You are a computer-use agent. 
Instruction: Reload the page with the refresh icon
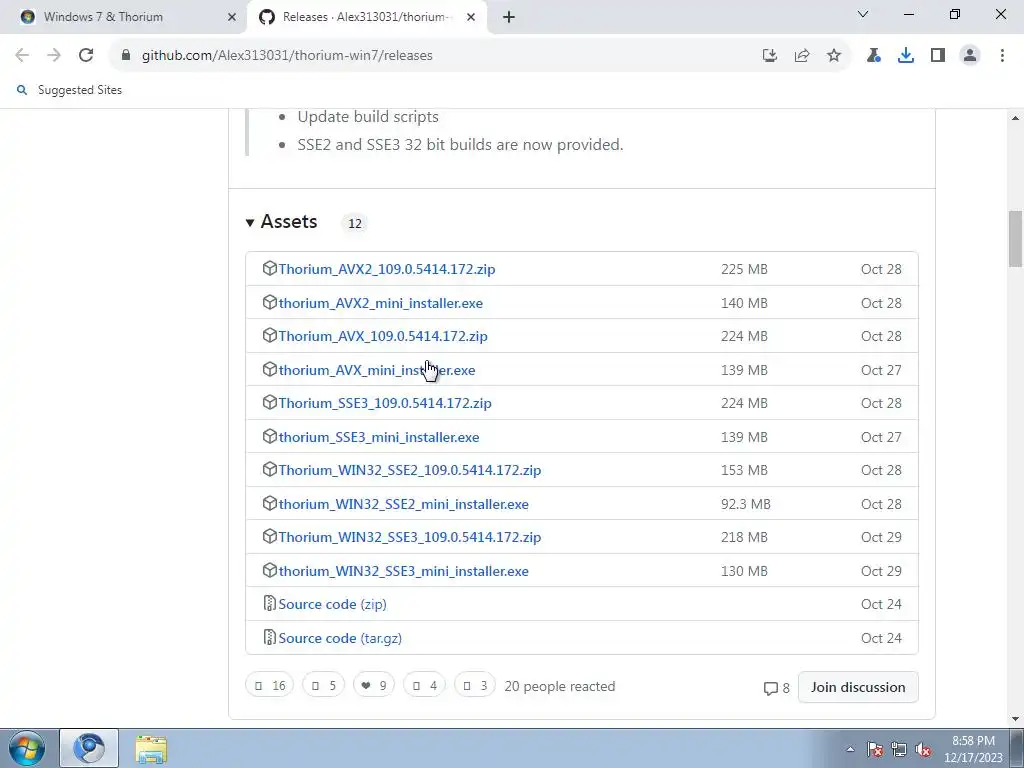point(86,56)
